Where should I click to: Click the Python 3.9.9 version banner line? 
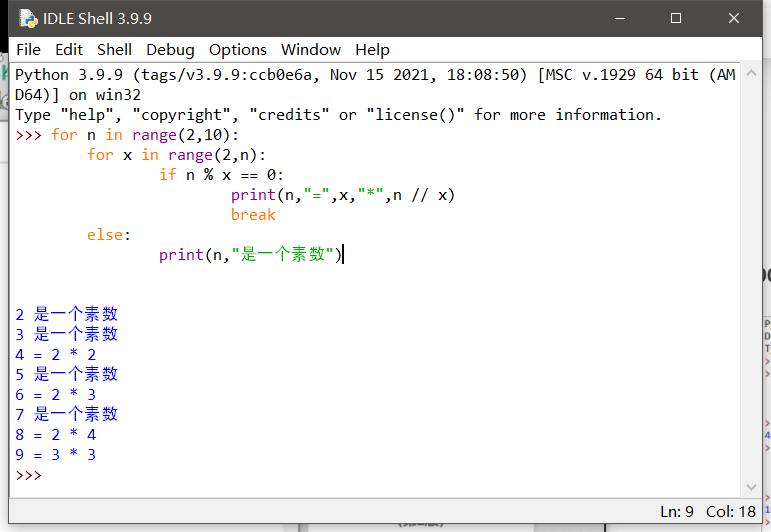[x=375, y=85]
